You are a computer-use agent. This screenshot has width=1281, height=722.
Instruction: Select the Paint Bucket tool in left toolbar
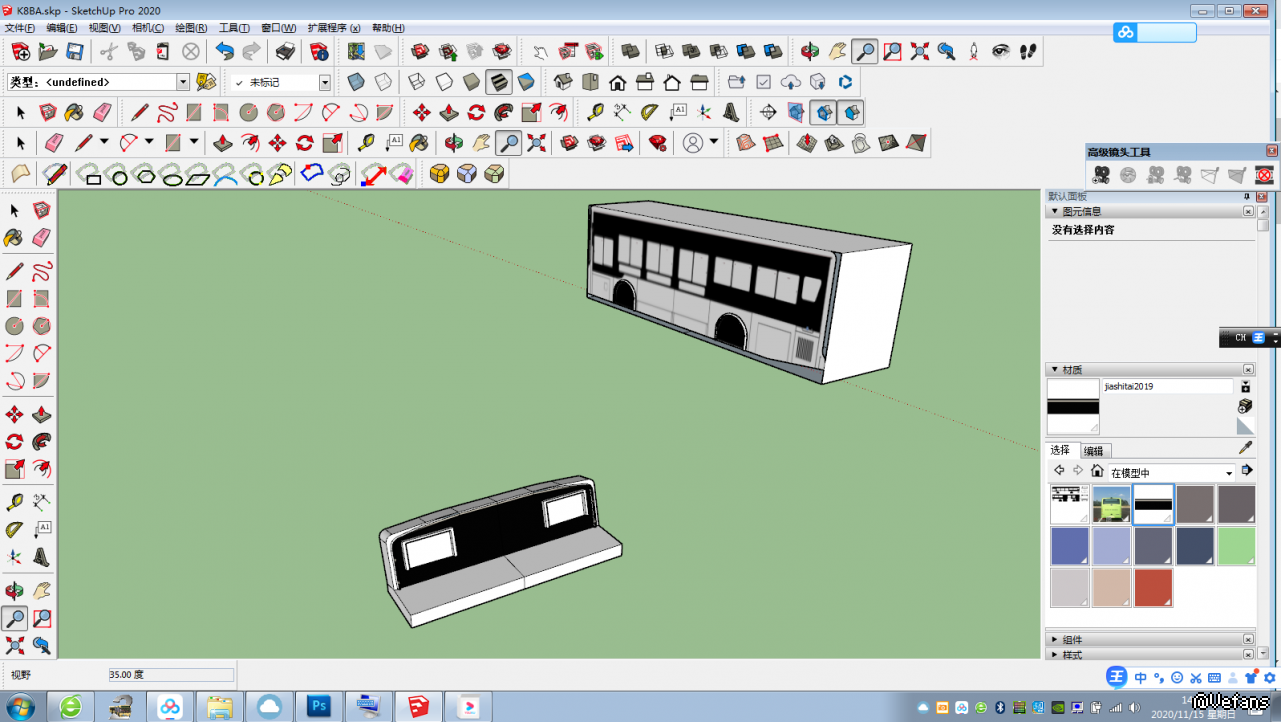[x=14, y=237]
